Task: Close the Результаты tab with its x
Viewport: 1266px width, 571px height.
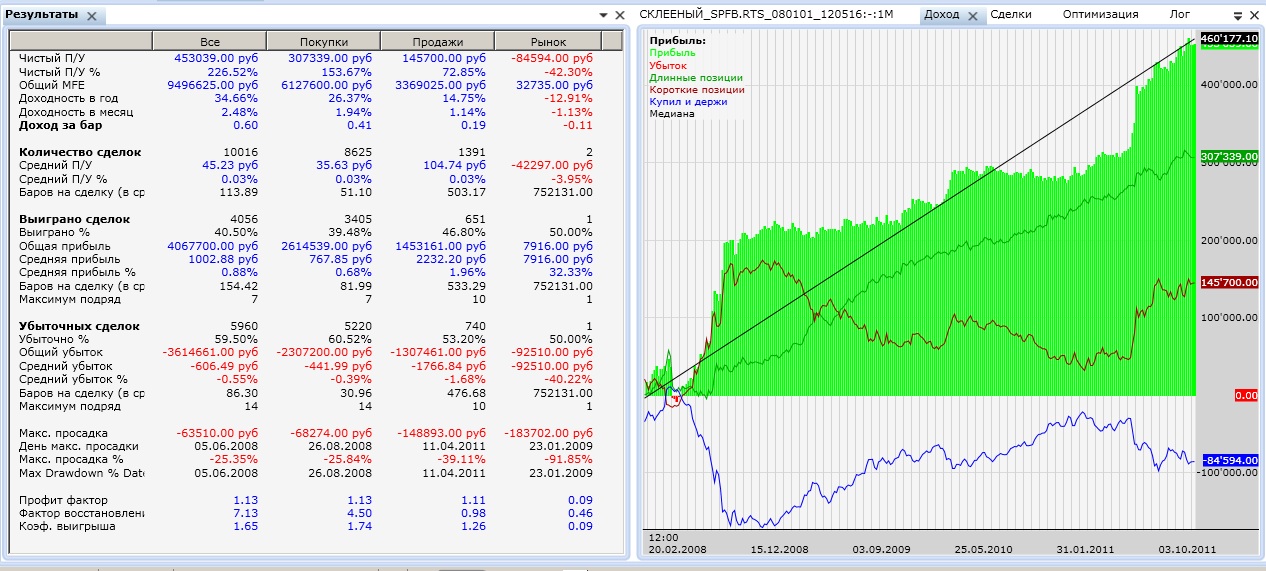Action: pos(92,16)
